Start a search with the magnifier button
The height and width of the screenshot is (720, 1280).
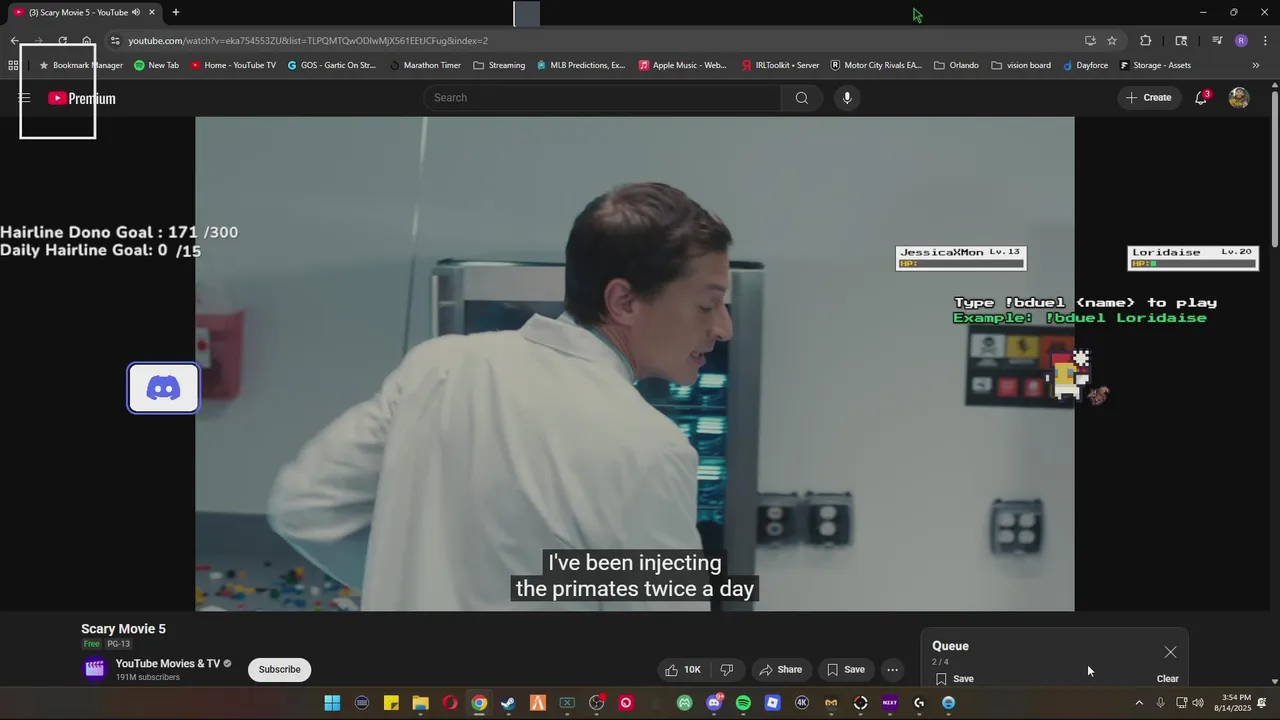(x=801, y=98)
